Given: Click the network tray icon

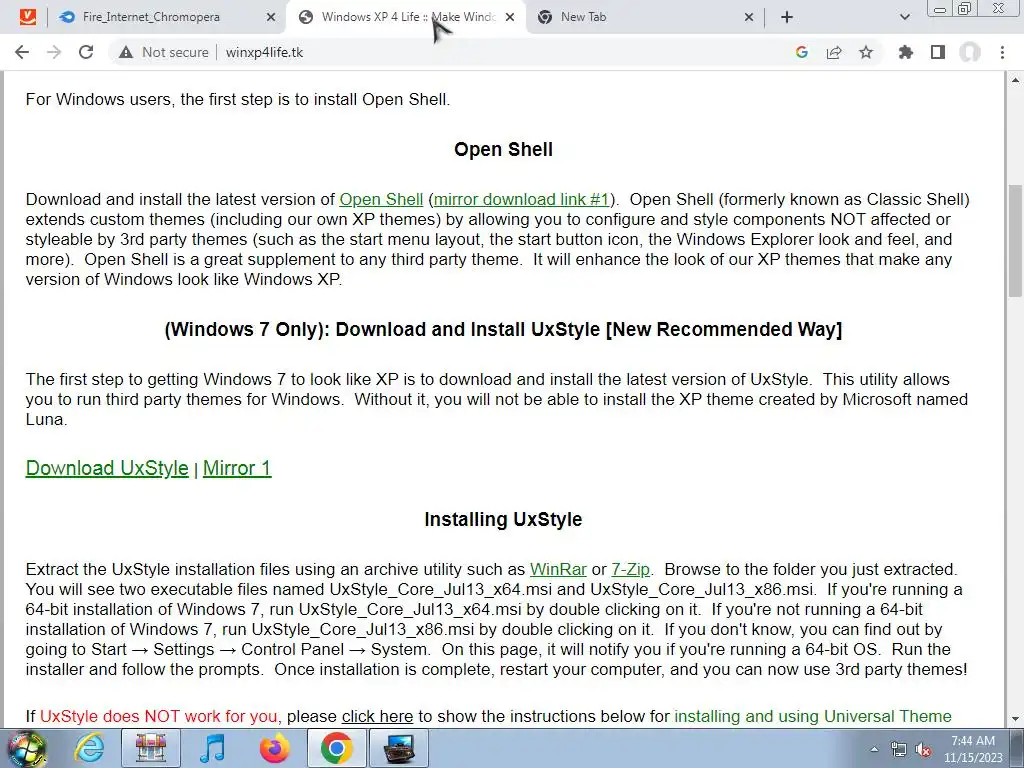Looking at the screenshot, I should (x=899, y=749).
